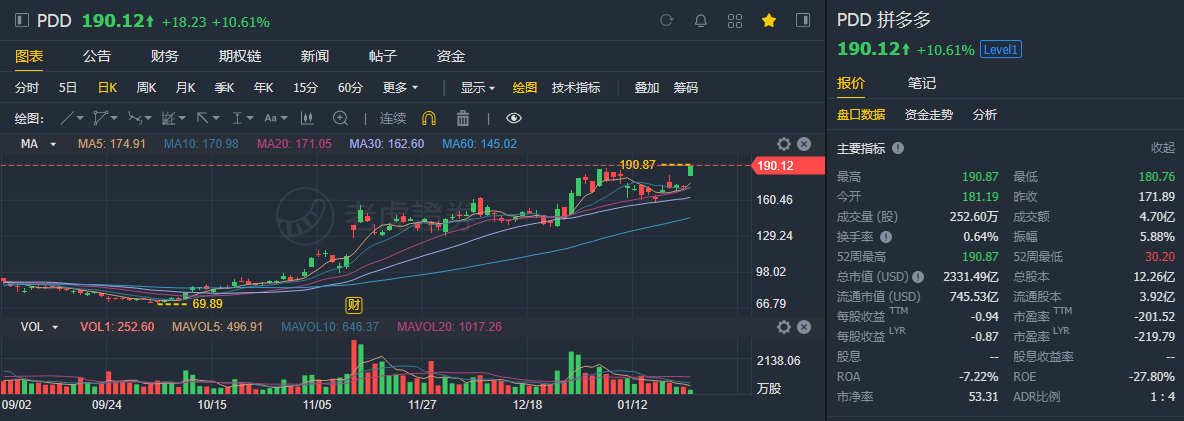Screen dimensions: 1184x421
Task: Open the 更多 timeframe dropdown
Action: tap(401, 88)
